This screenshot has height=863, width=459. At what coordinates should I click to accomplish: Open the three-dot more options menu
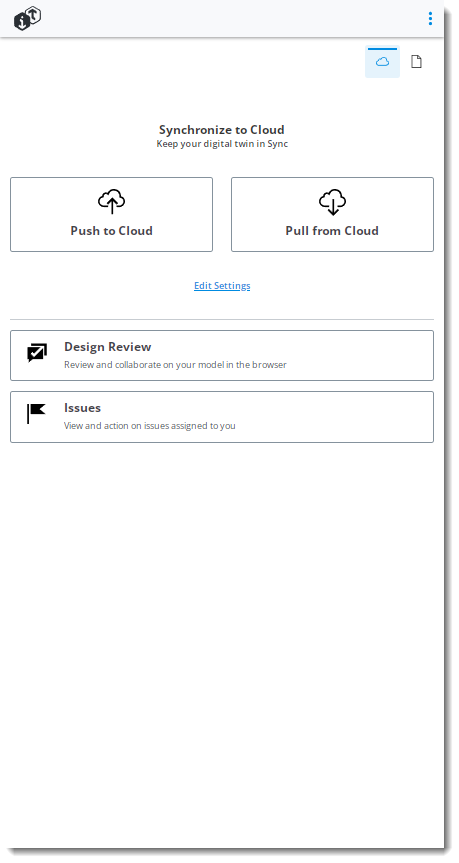[x=430, y=19]
